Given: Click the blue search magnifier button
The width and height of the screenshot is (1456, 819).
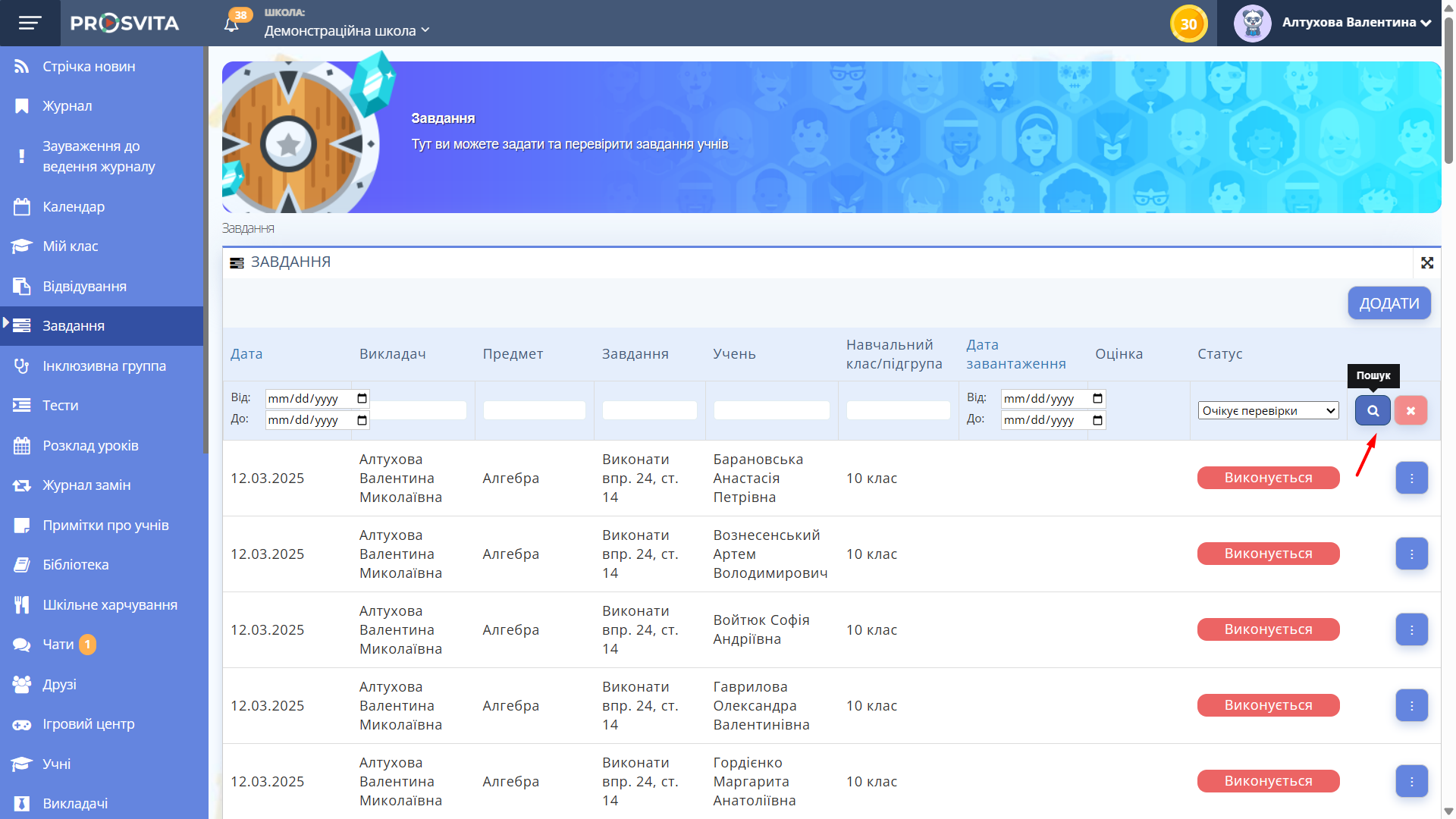Looking at the screenshot, I should pos(1373,410).
